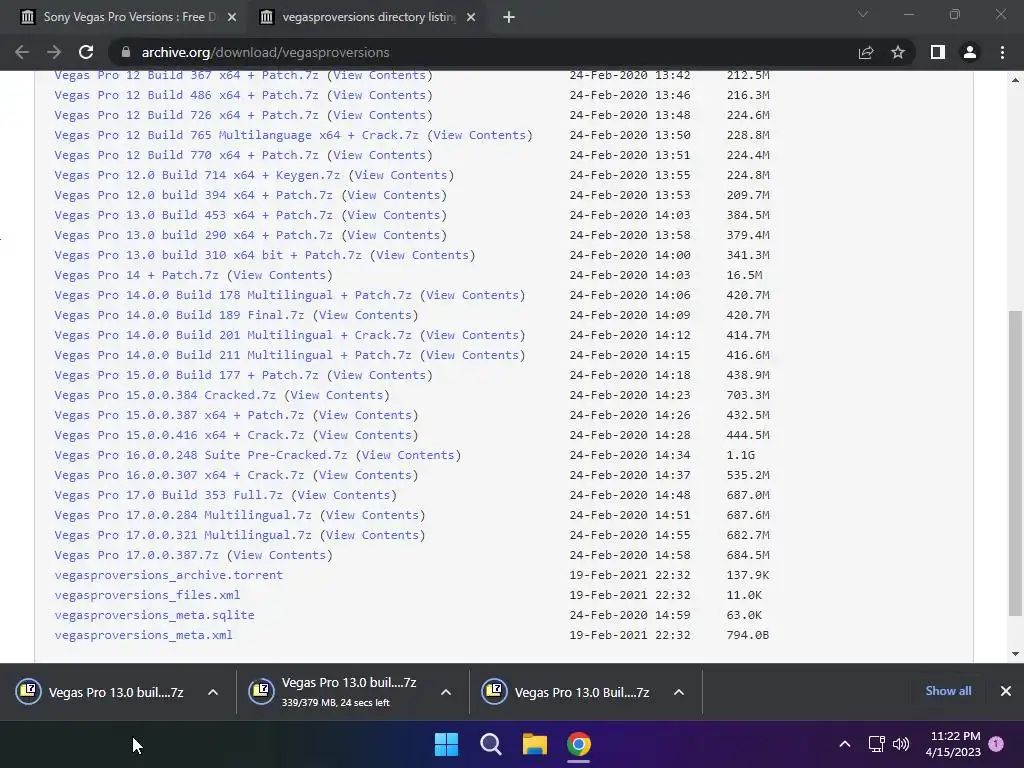Screen dimensions: 1024x768
Task: Open the clock showing 11:22 PM
Action: tap(953, 744)
